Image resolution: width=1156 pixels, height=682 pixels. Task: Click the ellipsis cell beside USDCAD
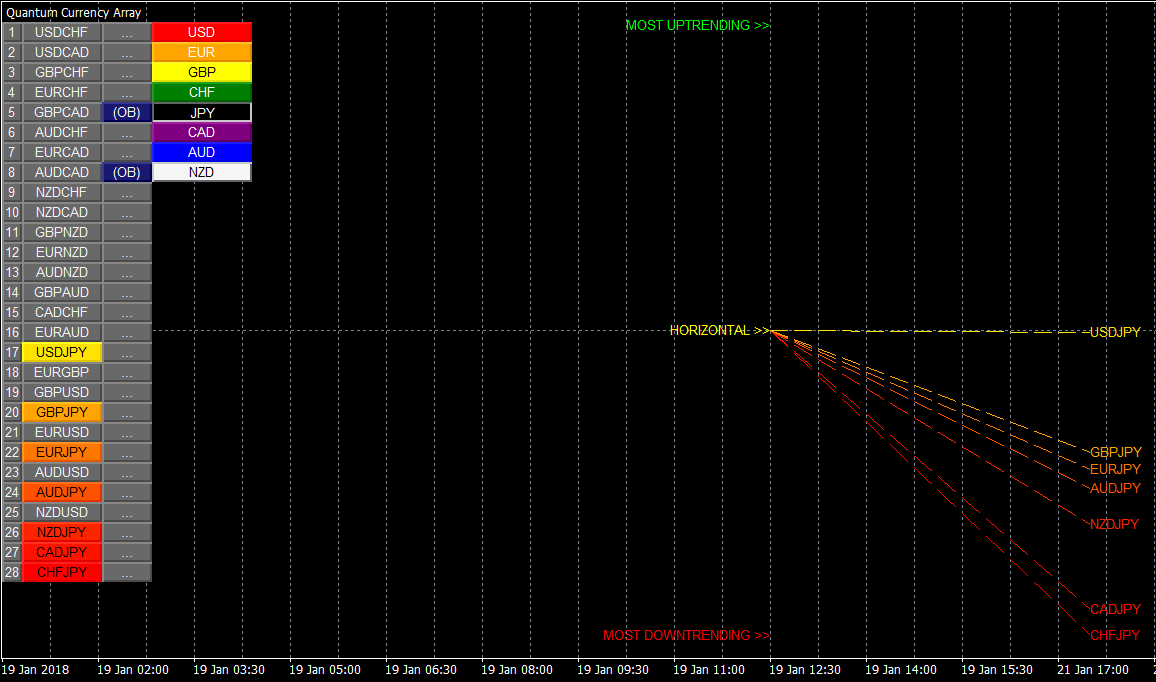(127, 52)
